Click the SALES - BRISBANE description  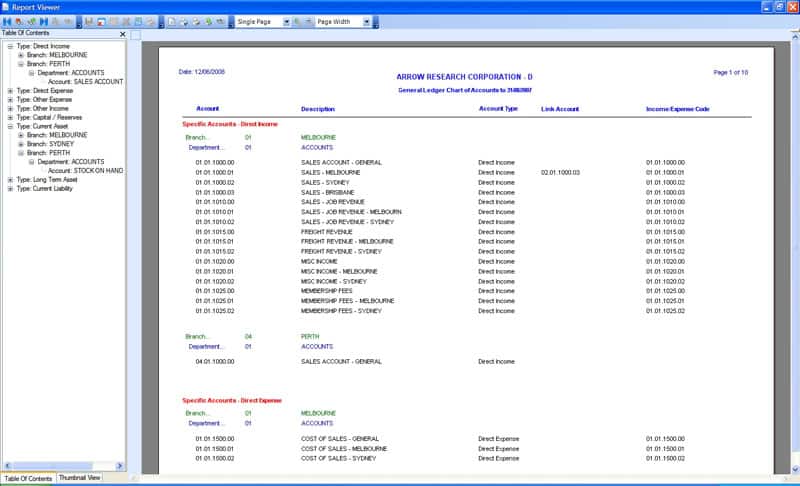pyautogui.click(x=328, y=193)
